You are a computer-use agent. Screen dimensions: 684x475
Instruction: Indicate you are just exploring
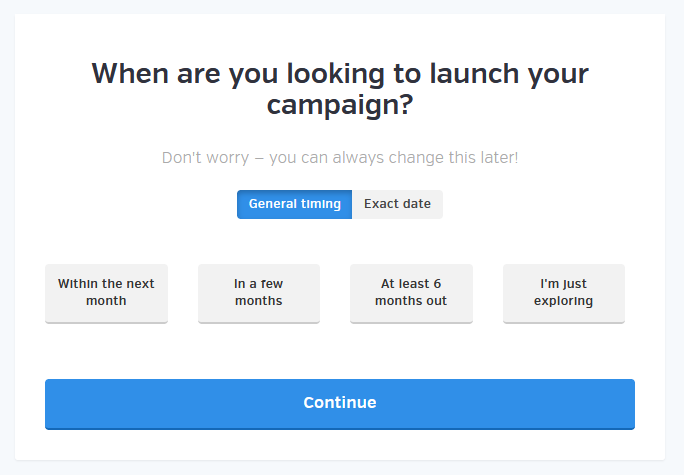pyautogui.click(x=564, y=293)
